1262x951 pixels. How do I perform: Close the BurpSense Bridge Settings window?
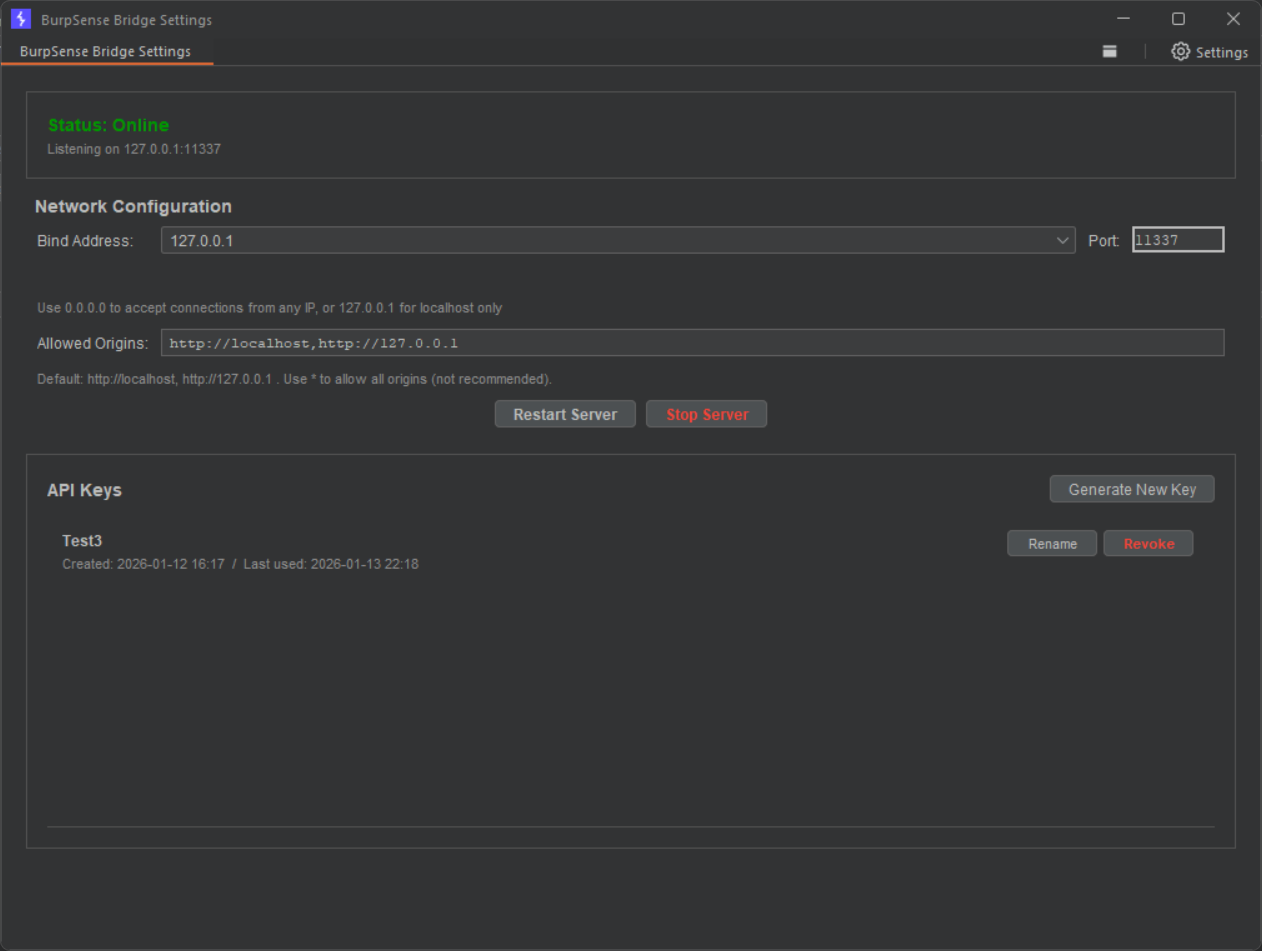coord(1233,19)
